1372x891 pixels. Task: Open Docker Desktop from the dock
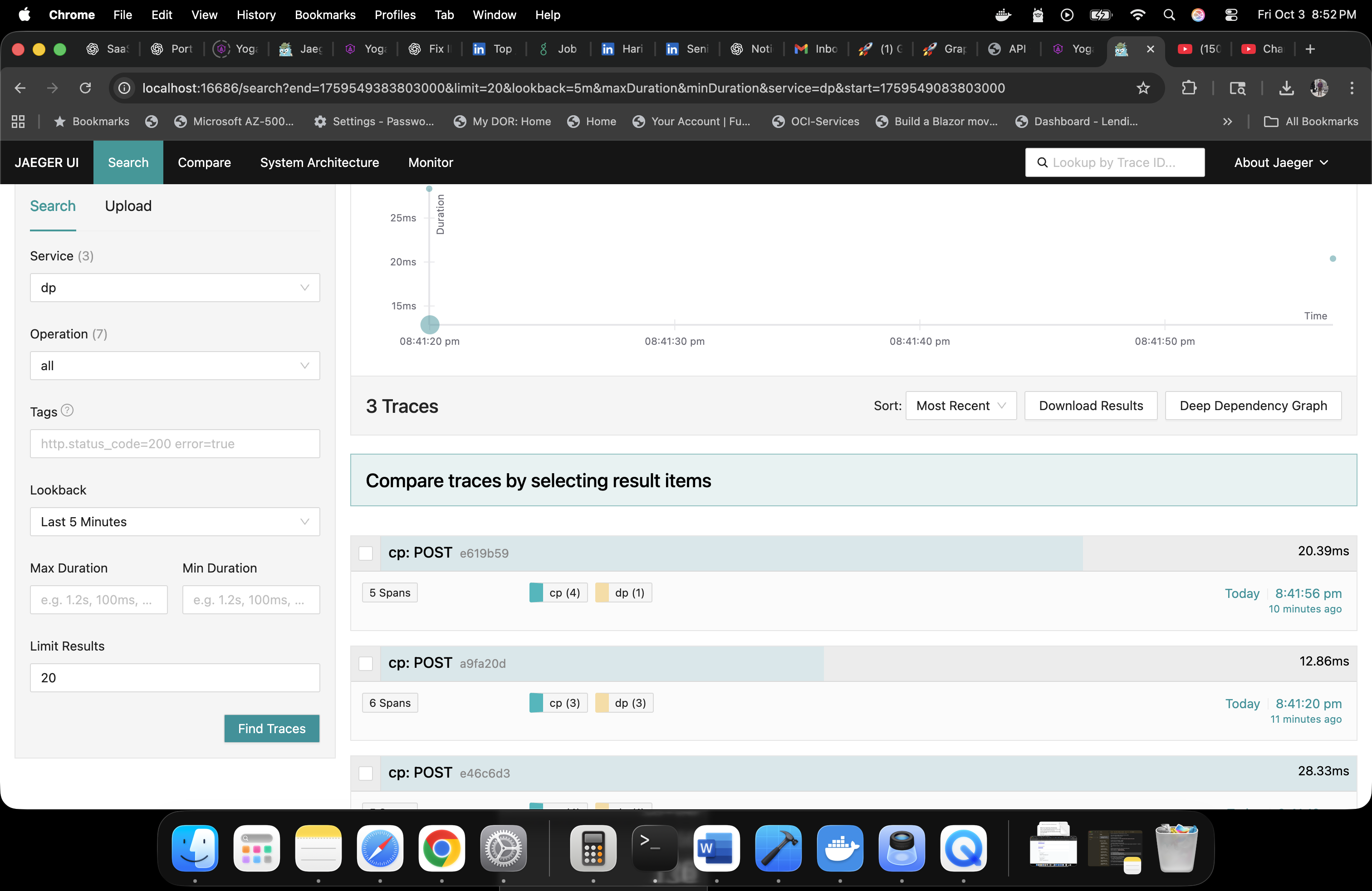tap(839, 848)
